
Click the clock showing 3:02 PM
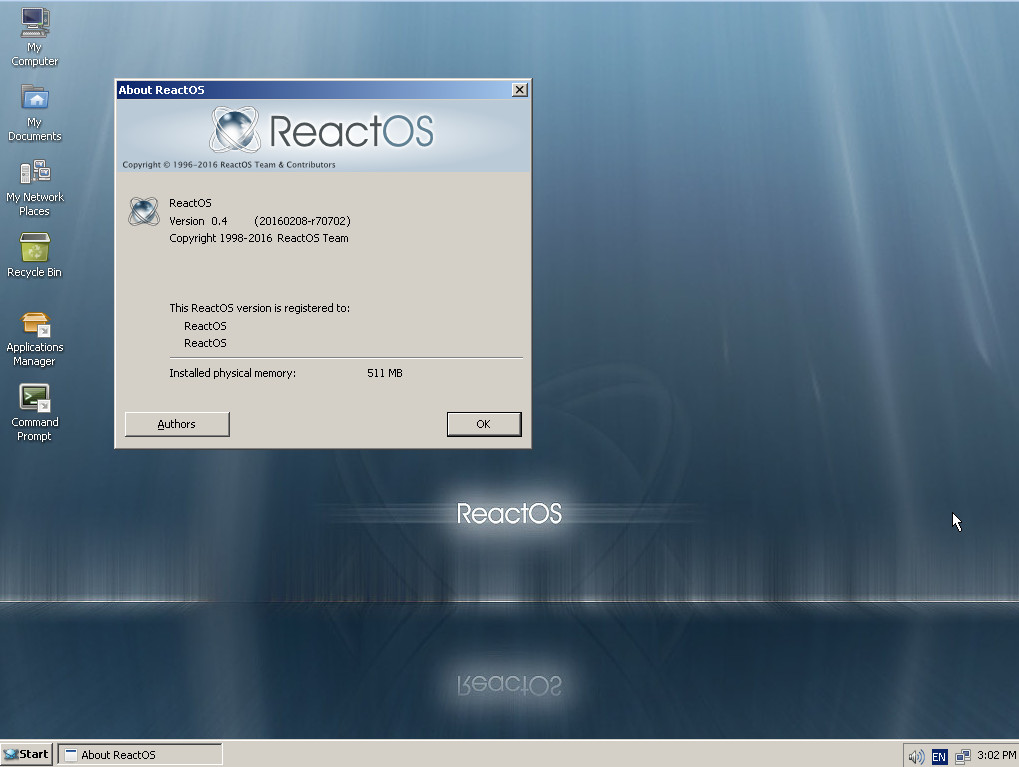coord(996,756)
